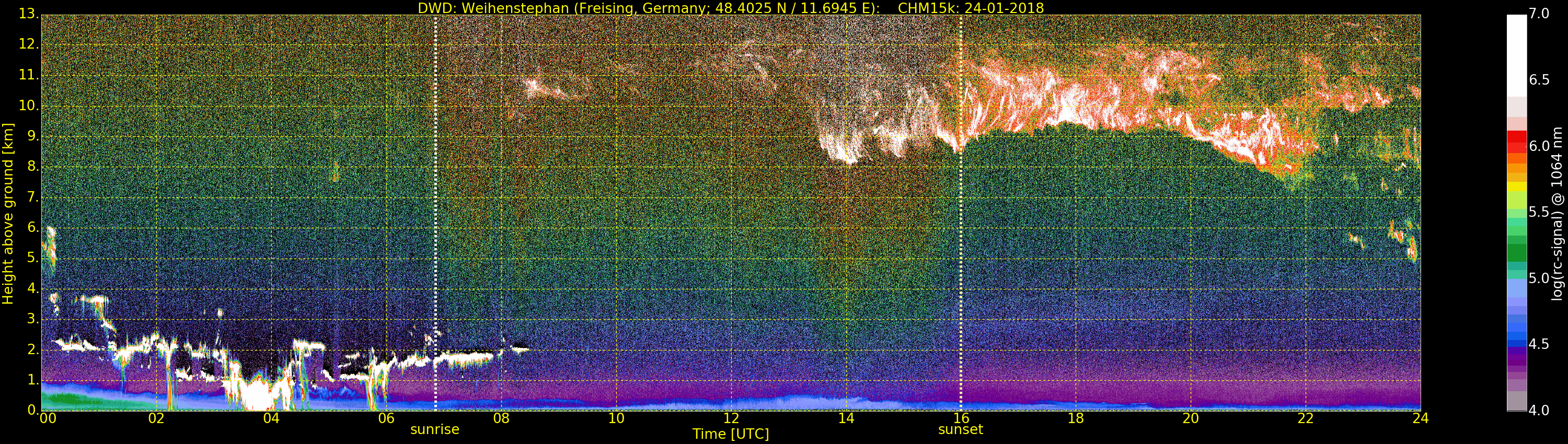Viewport: 1568px width, 444px height.
Task: Click the colorbar tick value 4.5
Action: click(x=1540, y=344)
